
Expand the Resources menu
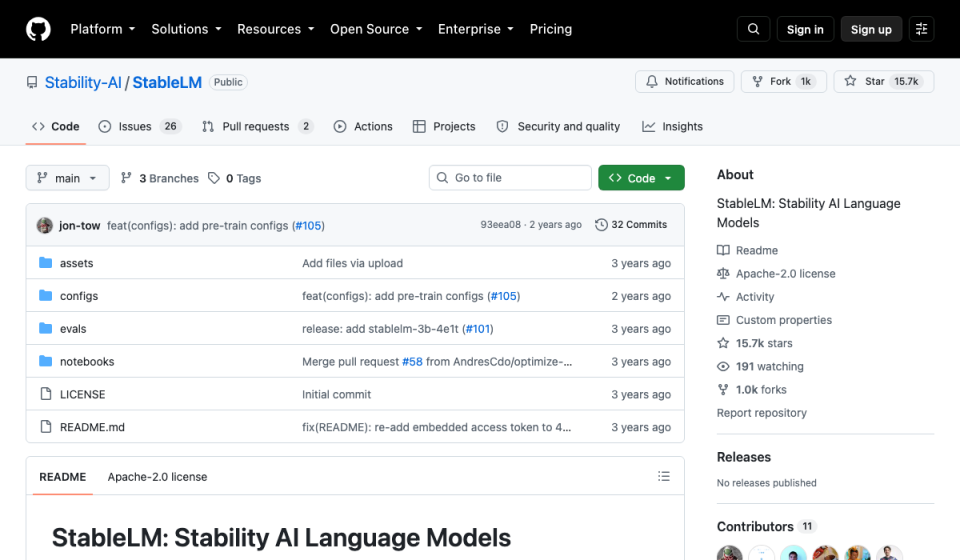[276, 29]
